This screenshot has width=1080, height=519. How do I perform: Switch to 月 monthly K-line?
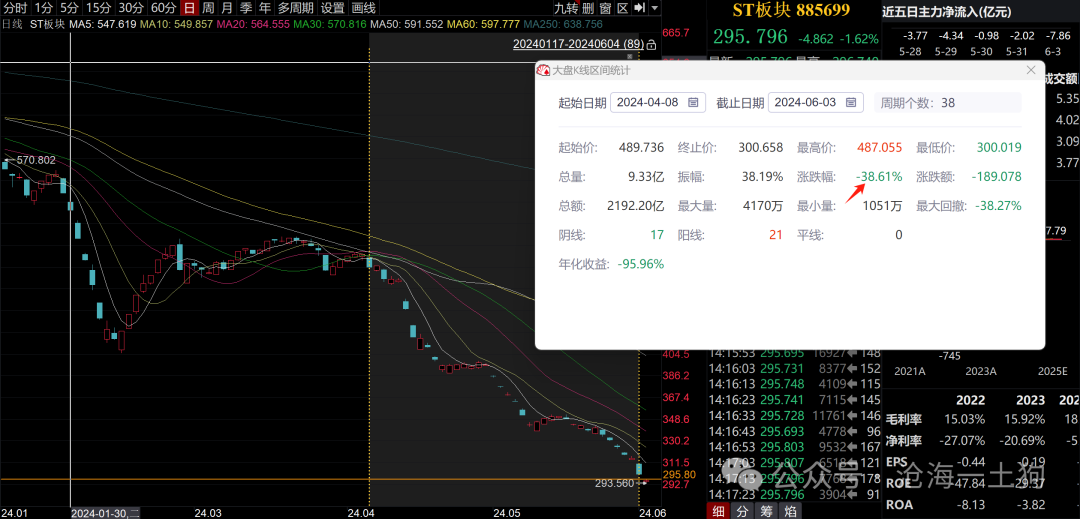click(x=227, y=8)
